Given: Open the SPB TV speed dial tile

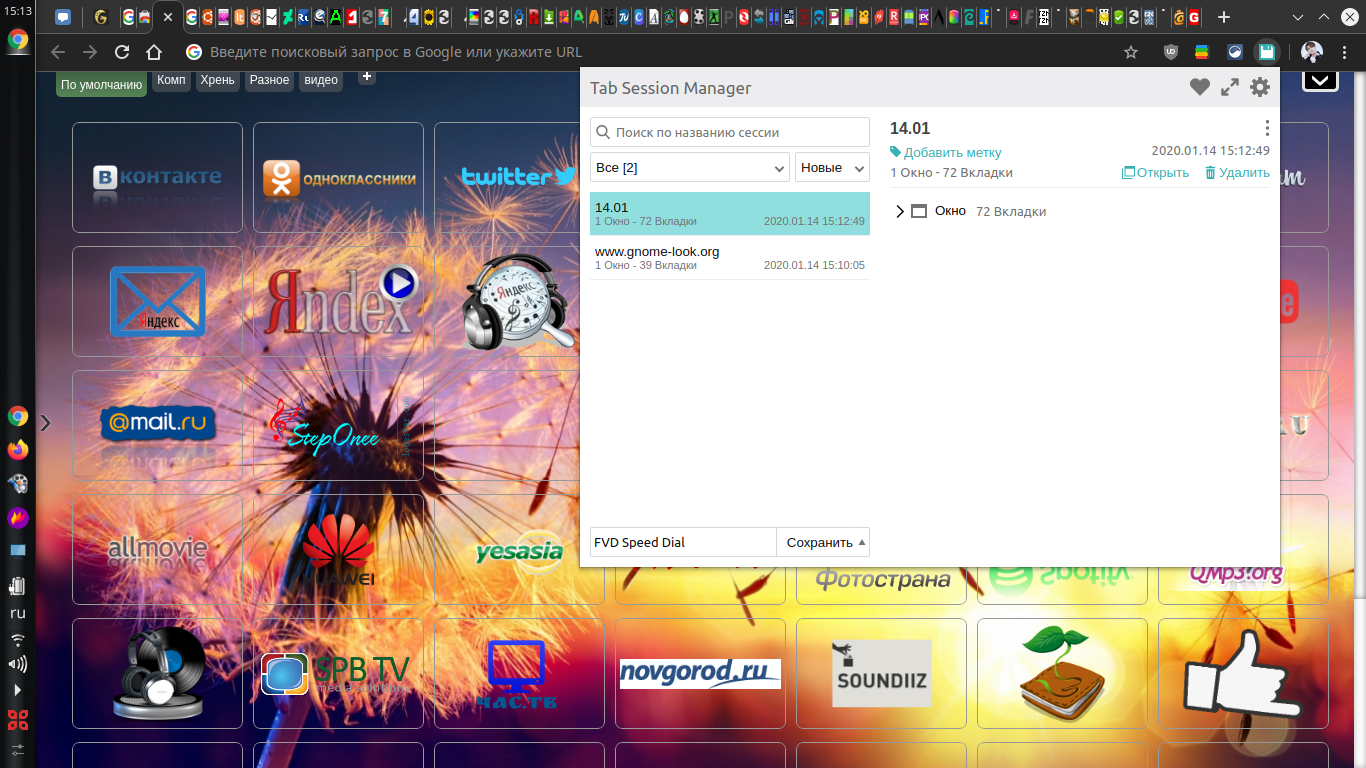Looking at the screenshot, I should point(338,673).
